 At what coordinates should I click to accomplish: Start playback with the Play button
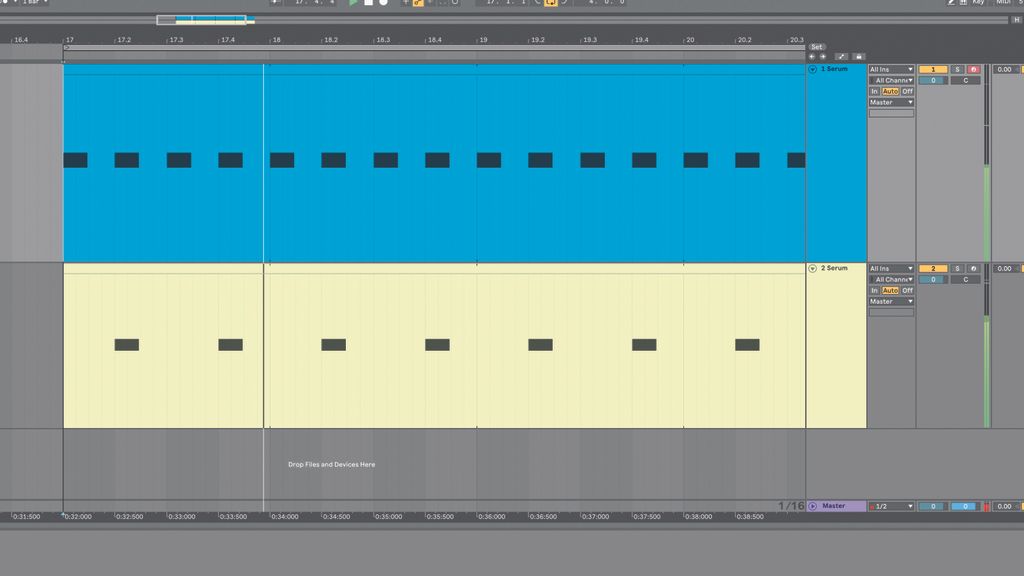pos(354,3)
